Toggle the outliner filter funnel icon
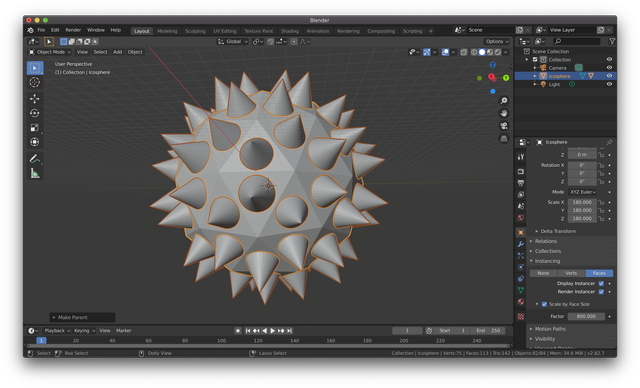Screen dimensions: 640x388 tap(611, 41)
